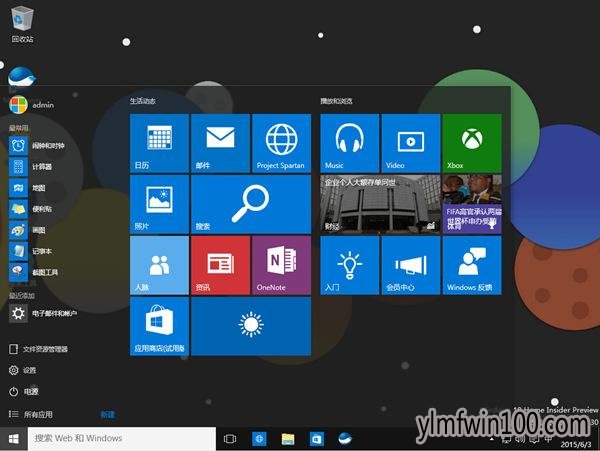Launch the Project Spartan tile
Viewport: 600px width, 451px height.
[281, 143]
